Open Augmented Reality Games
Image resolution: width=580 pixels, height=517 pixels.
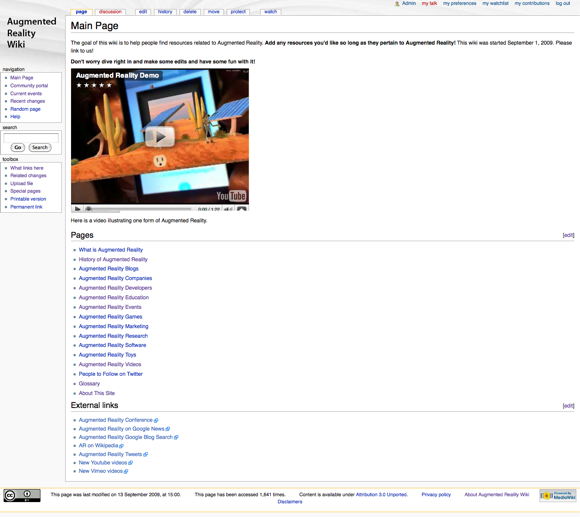tap(110, 317)
